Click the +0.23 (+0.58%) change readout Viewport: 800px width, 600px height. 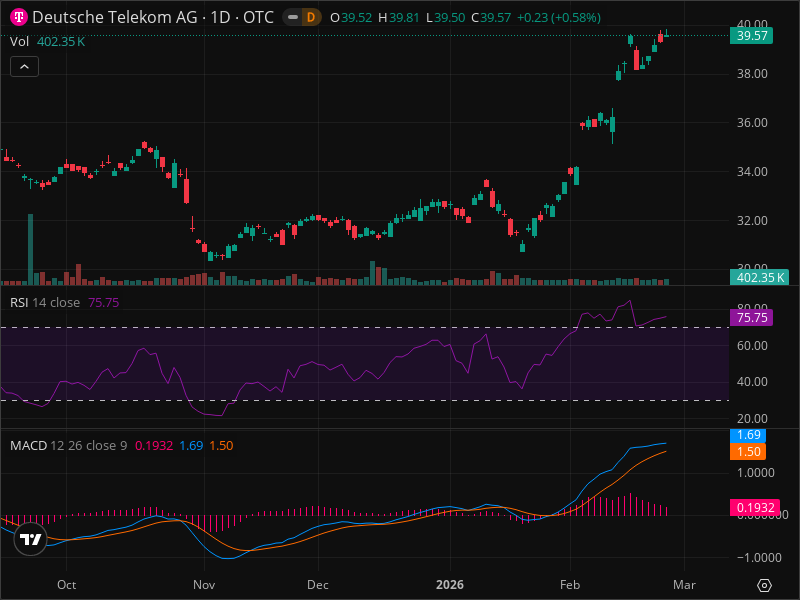pos(559,17)
